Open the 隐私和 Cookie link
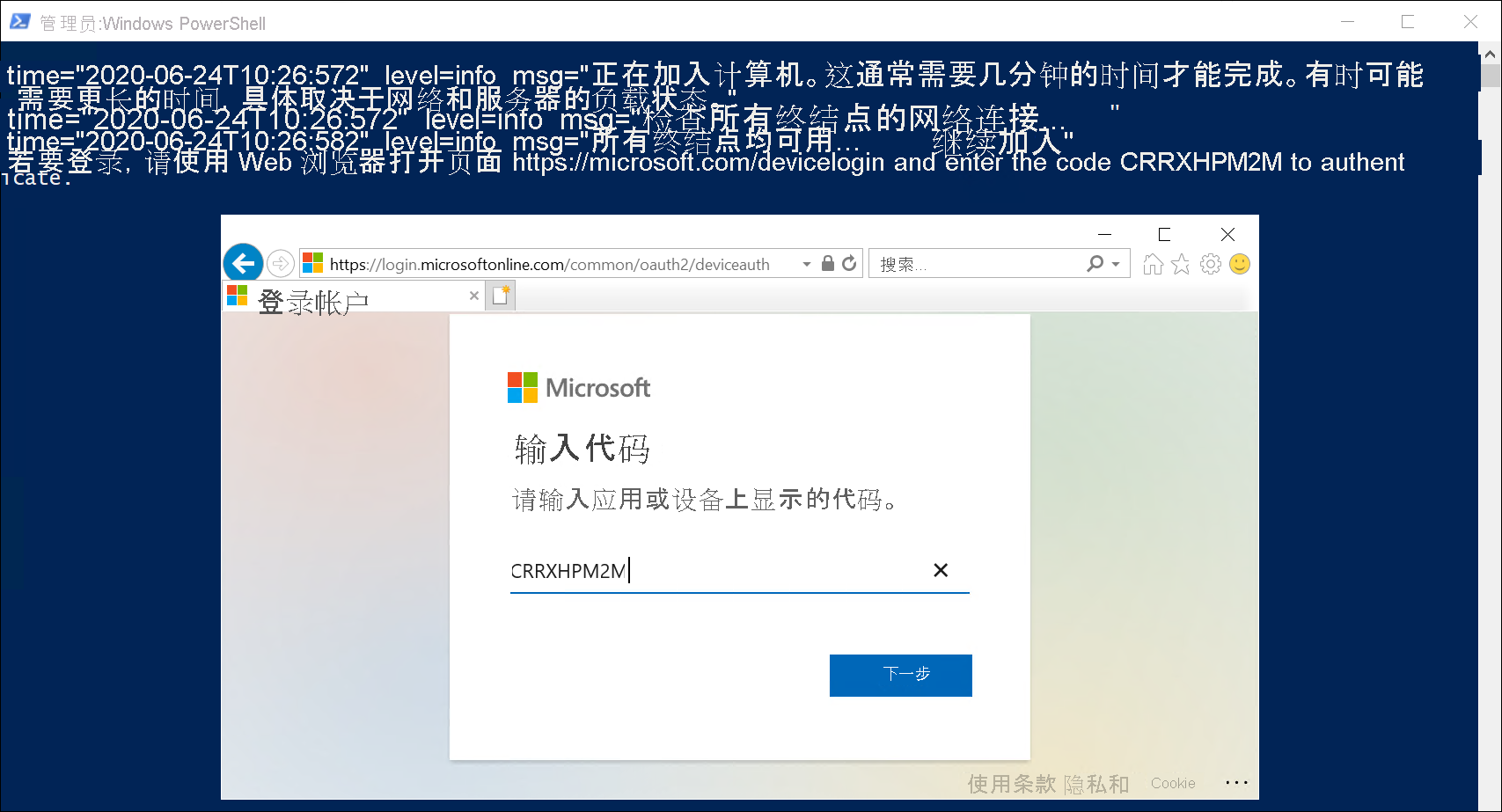Image resolution: width=1502 pixels, height=812 pixels. click(x=1130, y=783)
